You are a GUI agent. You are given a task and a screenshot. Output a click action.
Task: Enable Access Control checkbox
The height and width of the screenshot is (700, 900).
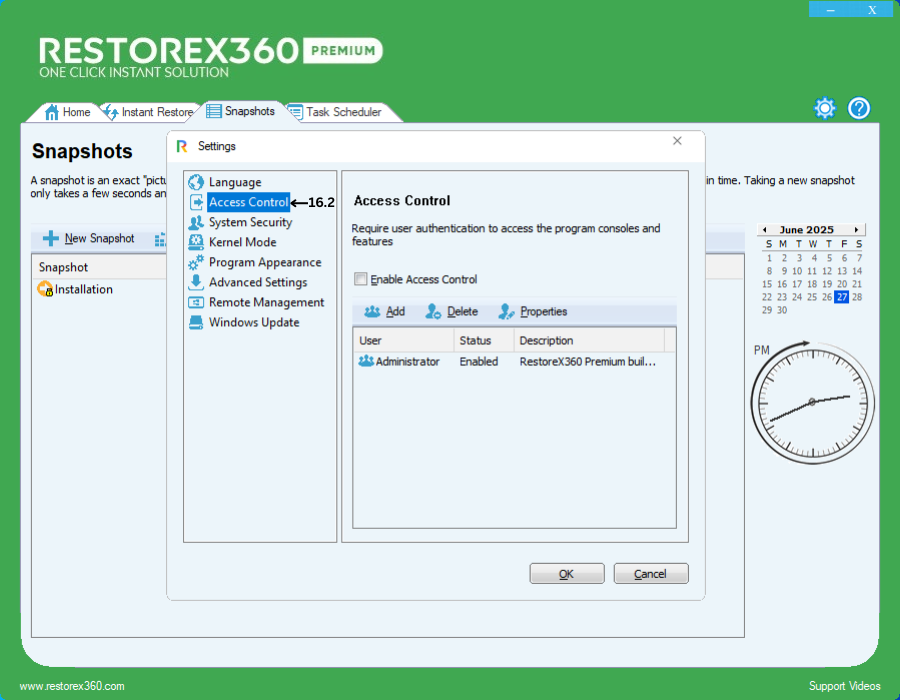click(361, 279)
